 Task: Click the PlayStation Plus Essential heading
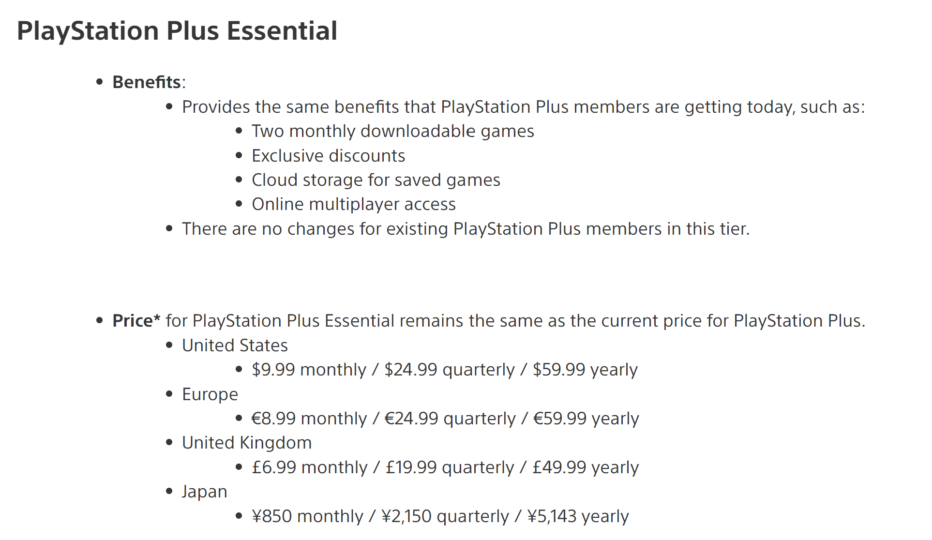point(177,31)
